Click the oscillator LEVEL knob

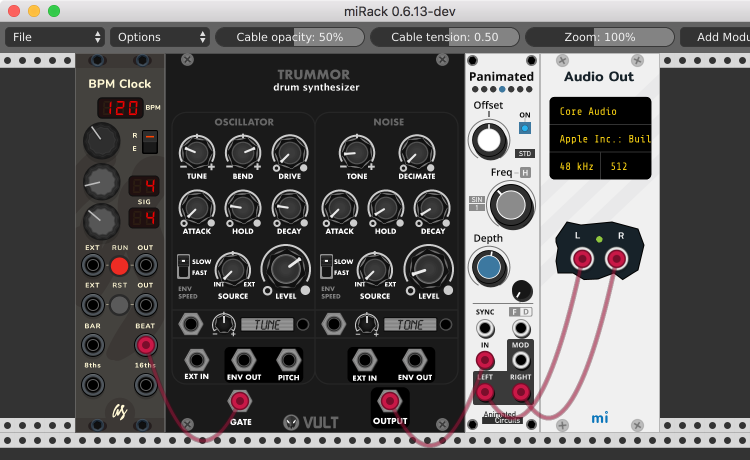[x=286, y=268]
